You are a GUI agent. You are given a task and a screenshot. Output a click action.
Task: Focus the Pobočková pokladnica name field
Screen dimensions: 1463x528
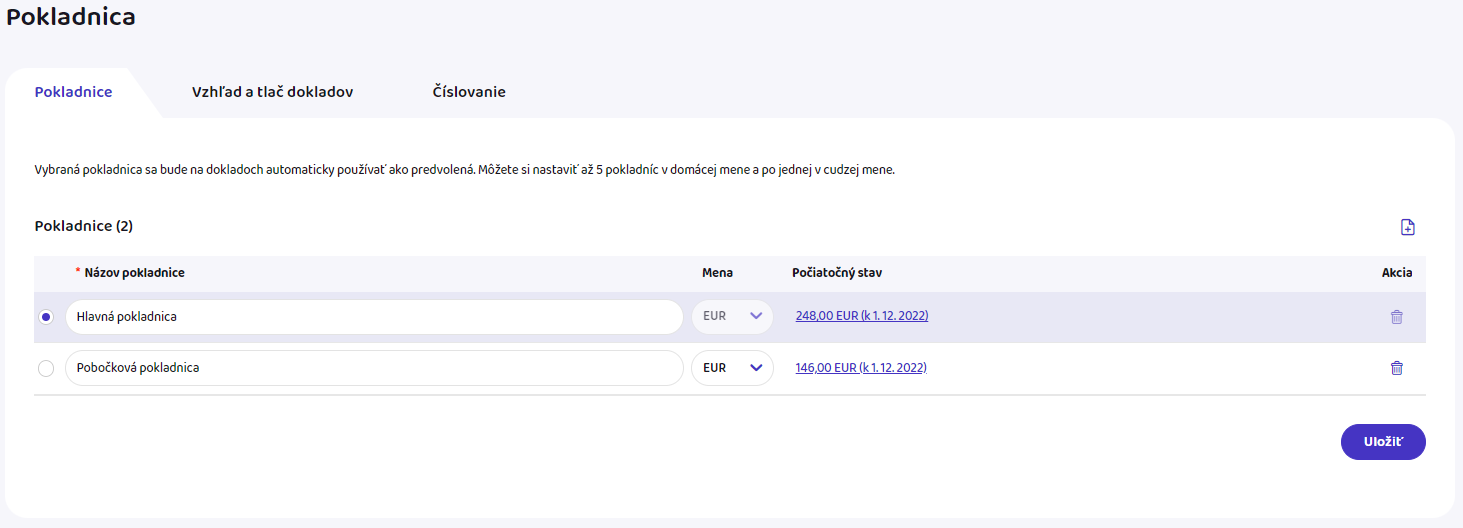(373, 368)
